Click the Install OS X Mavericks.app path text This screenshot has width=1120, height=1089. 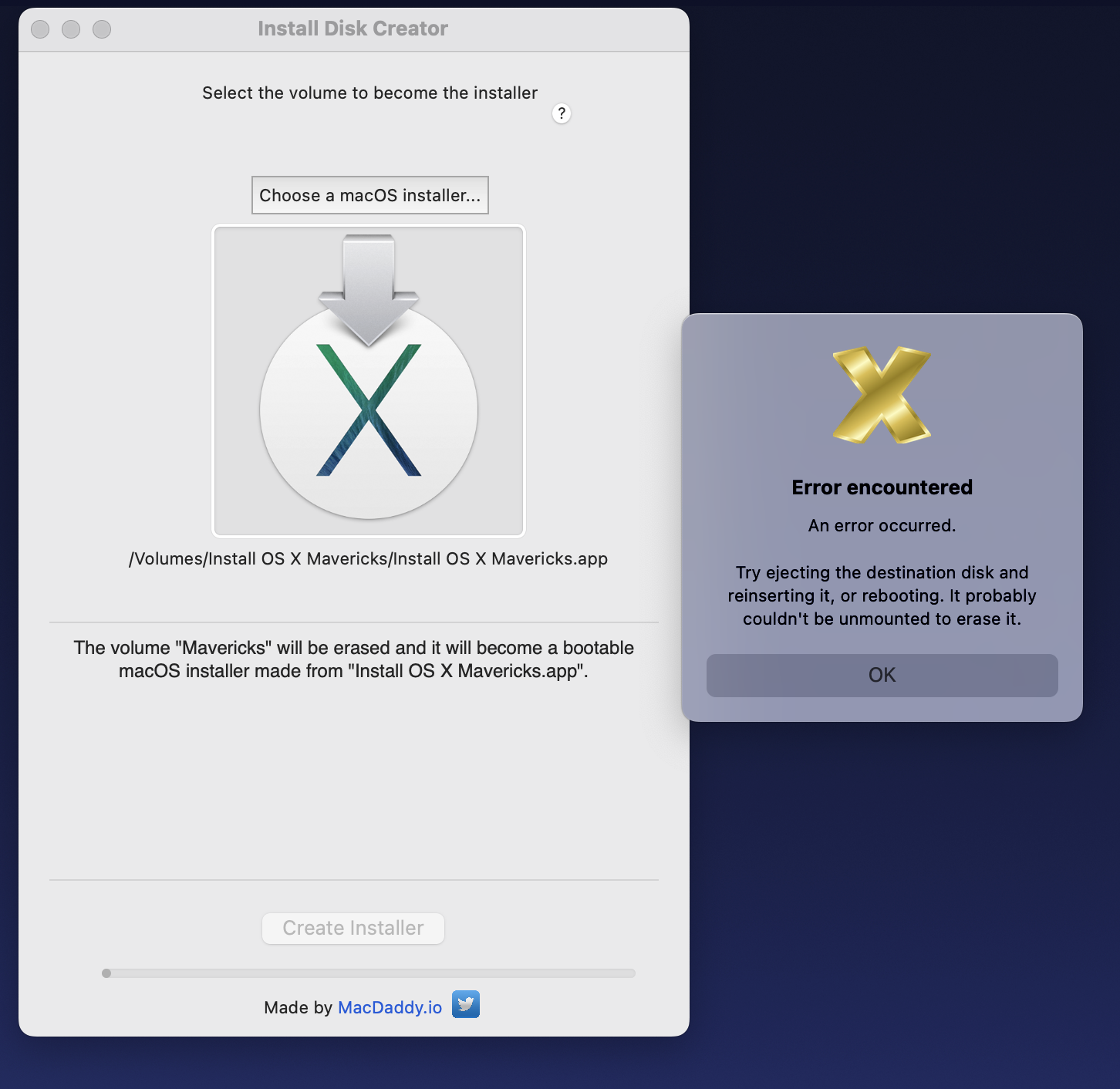[369, 558]
